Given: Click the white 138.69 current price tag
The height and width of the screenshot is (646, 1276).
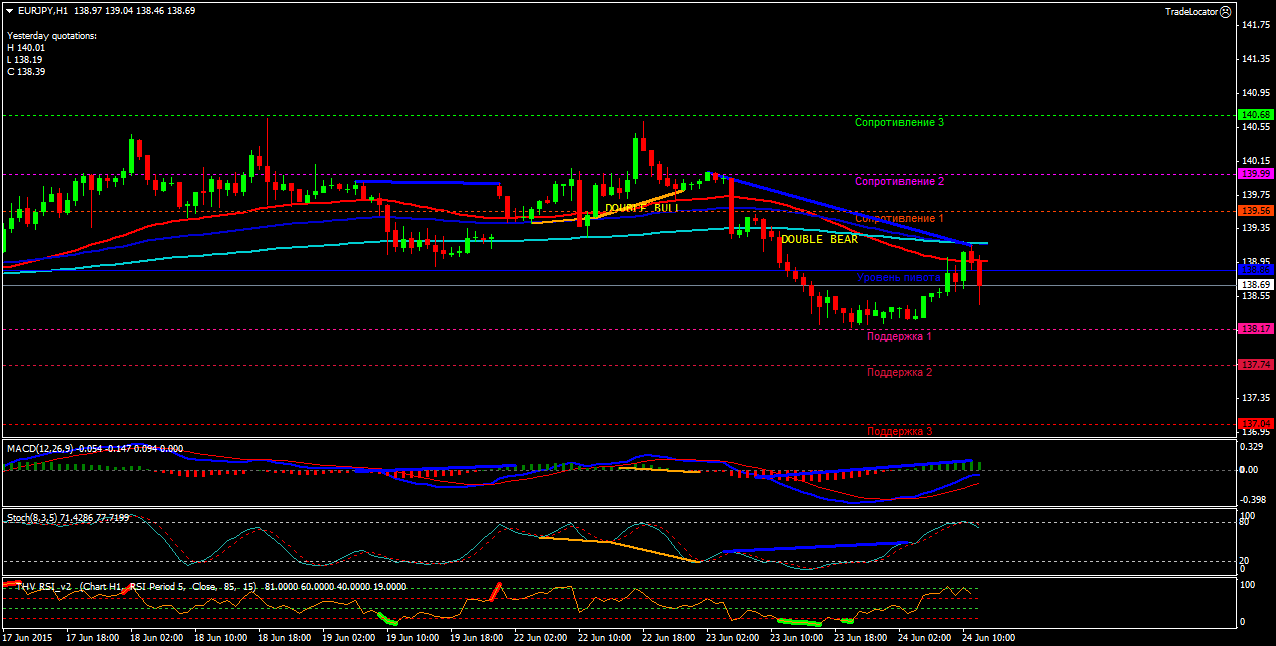Looking at the screenshot, I should [x=1254, y=285].
